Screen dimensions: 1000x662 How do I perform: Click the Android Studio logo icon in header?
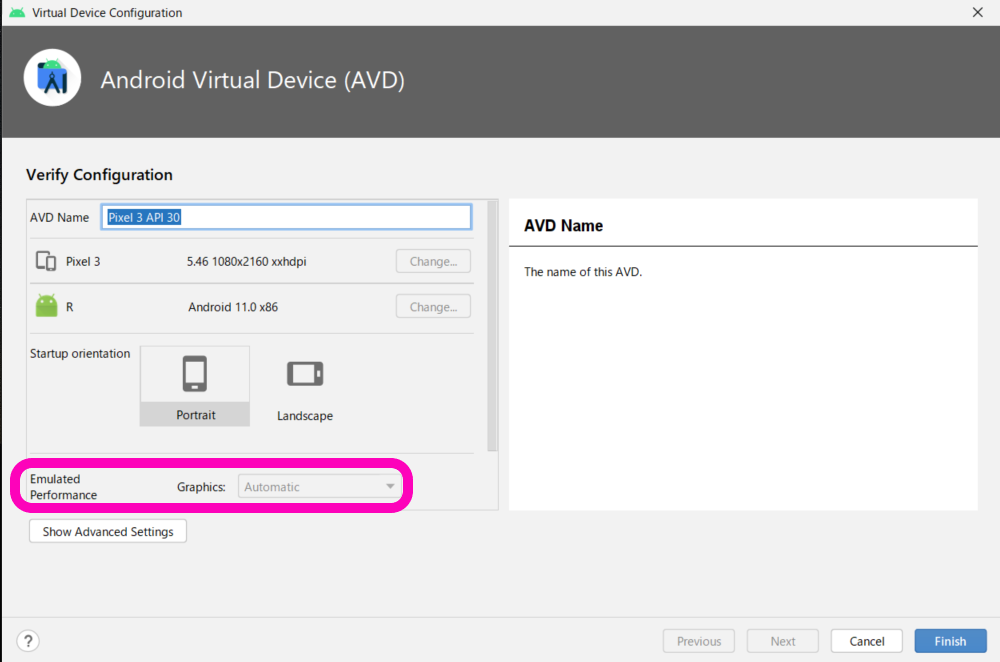(52, 78)
